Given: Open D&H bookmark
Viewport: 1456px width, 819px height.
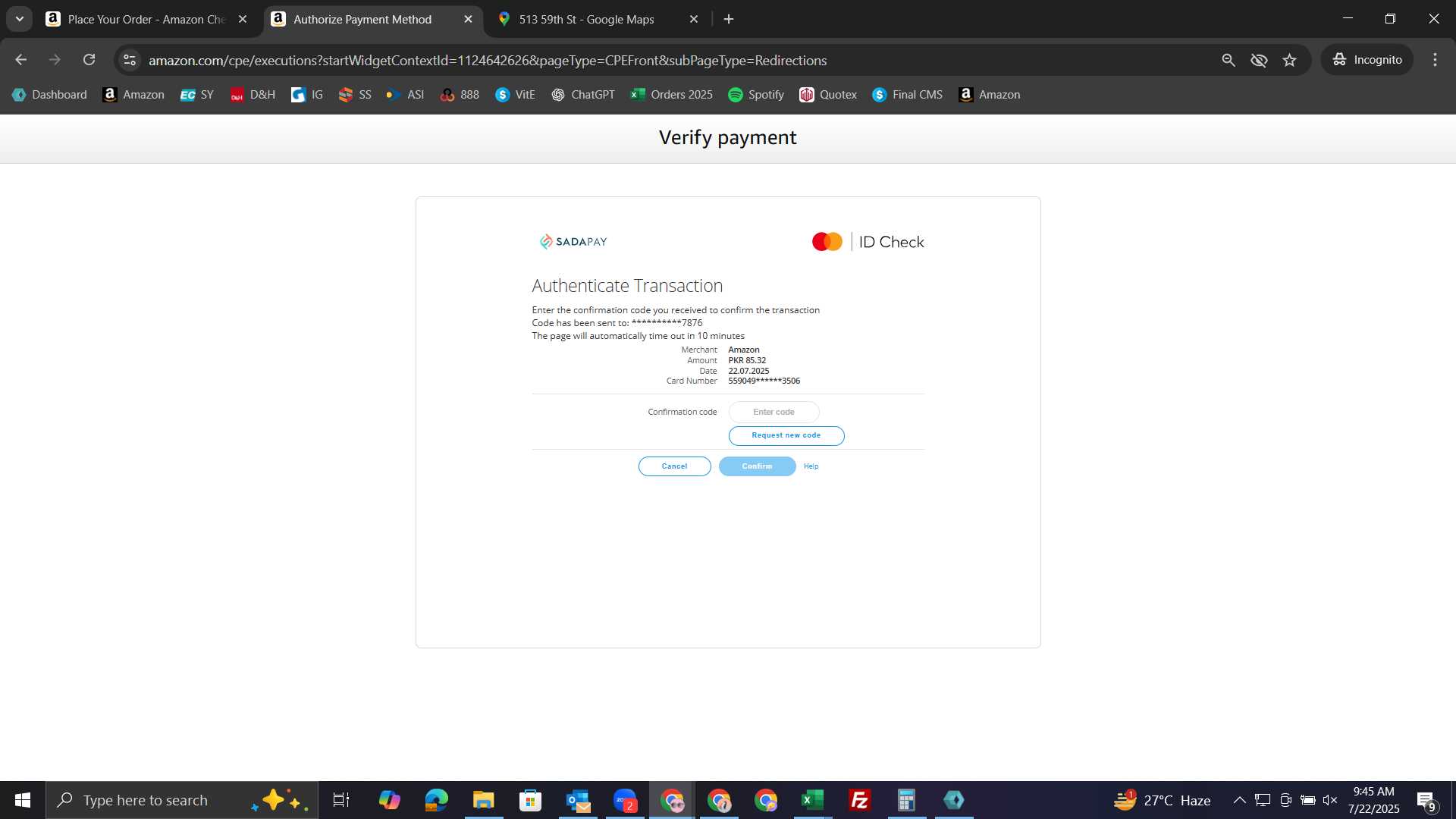Looking at the screenshot, I should pyautogui.click(x=253, y=95).
